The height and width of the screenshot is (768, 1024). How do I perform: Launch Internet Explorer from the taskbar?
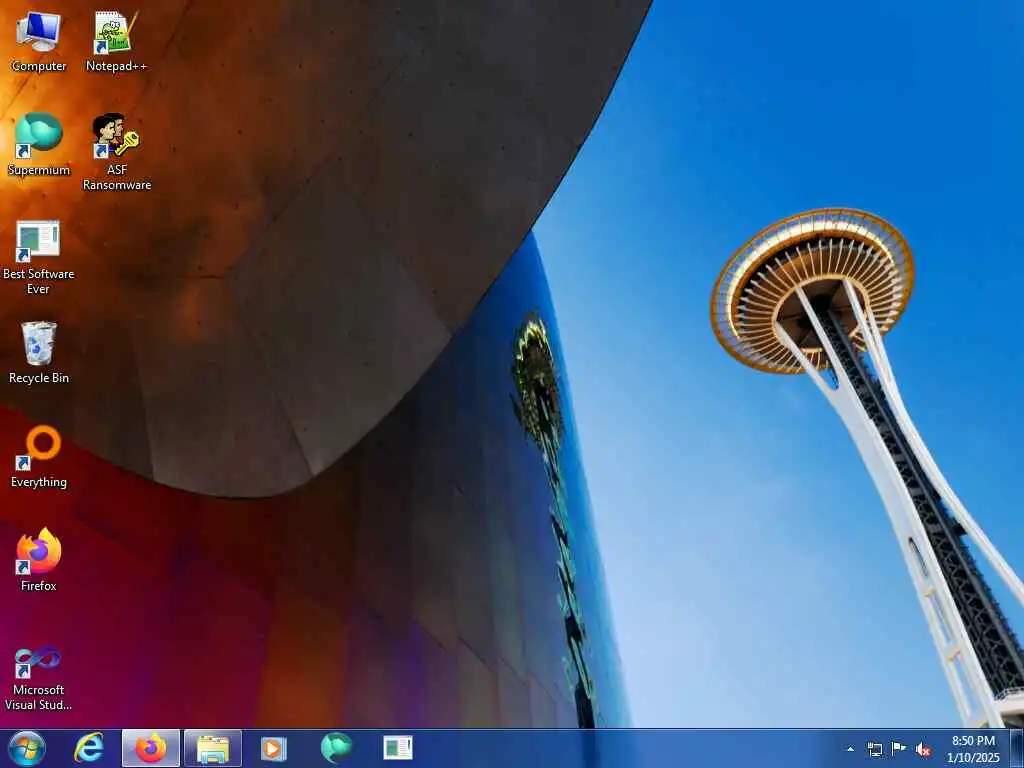tap(89, 748)
